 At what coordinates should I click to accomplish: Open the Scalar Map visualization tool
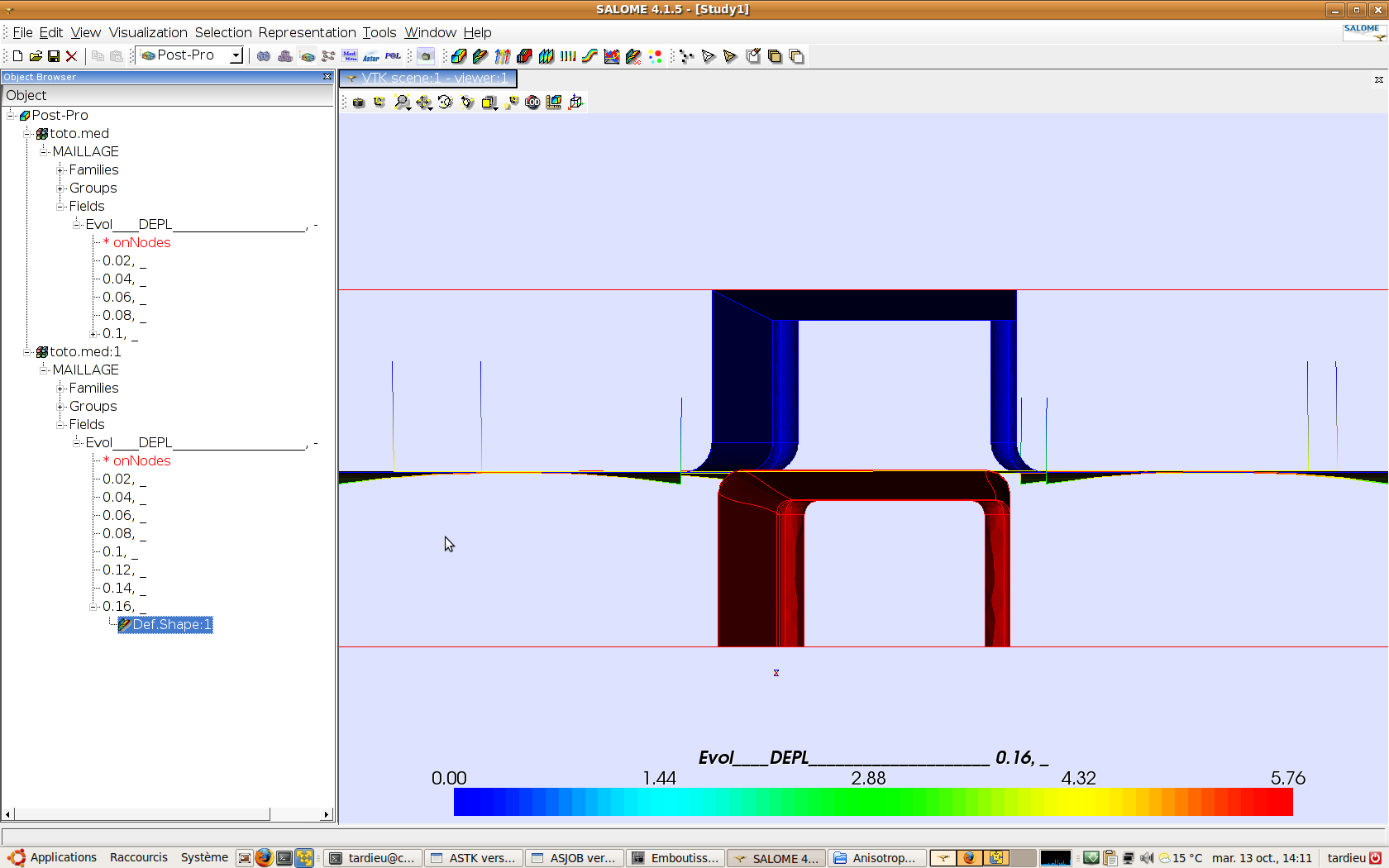click(459, 56)
